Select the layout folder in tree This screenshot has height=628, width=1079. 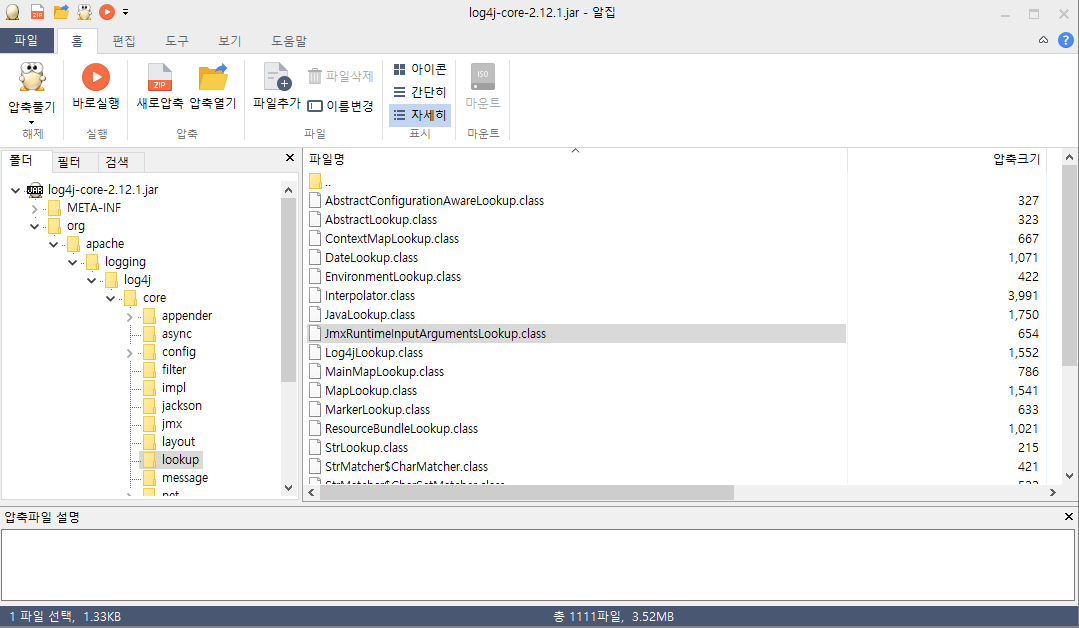(x=178, y=442)
